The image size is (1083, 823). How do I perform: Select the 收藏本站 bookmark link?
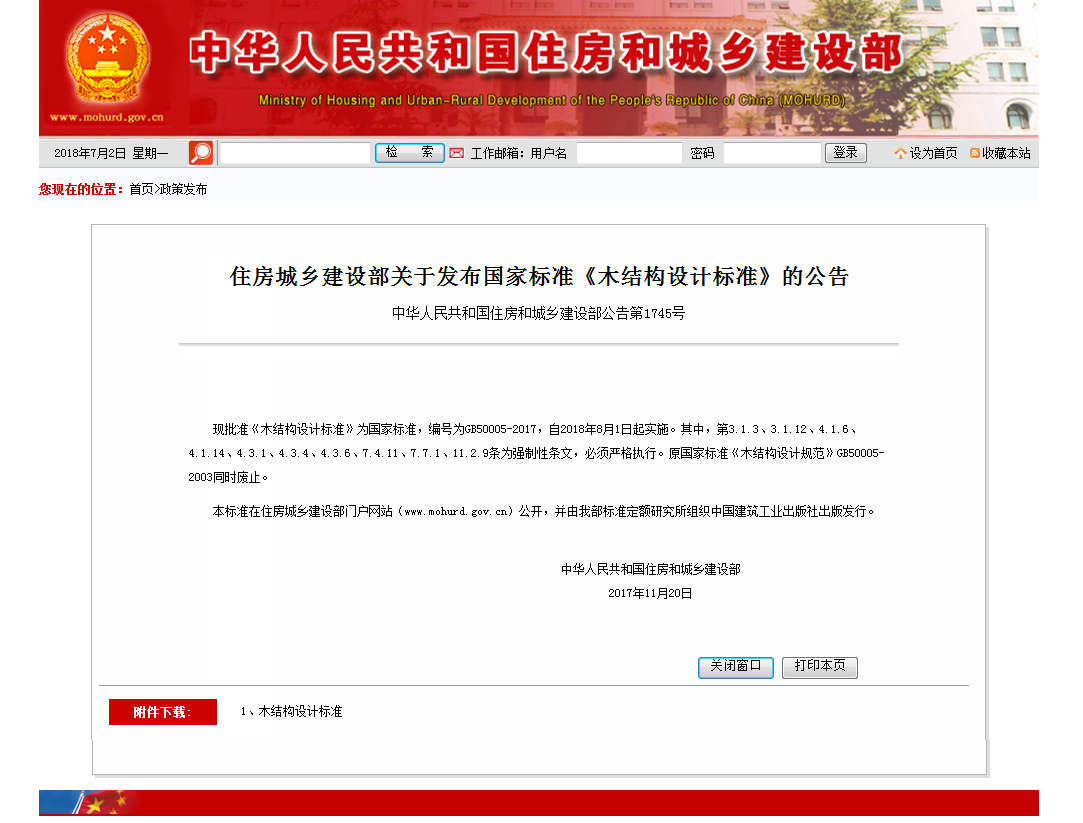[1005, 154]
